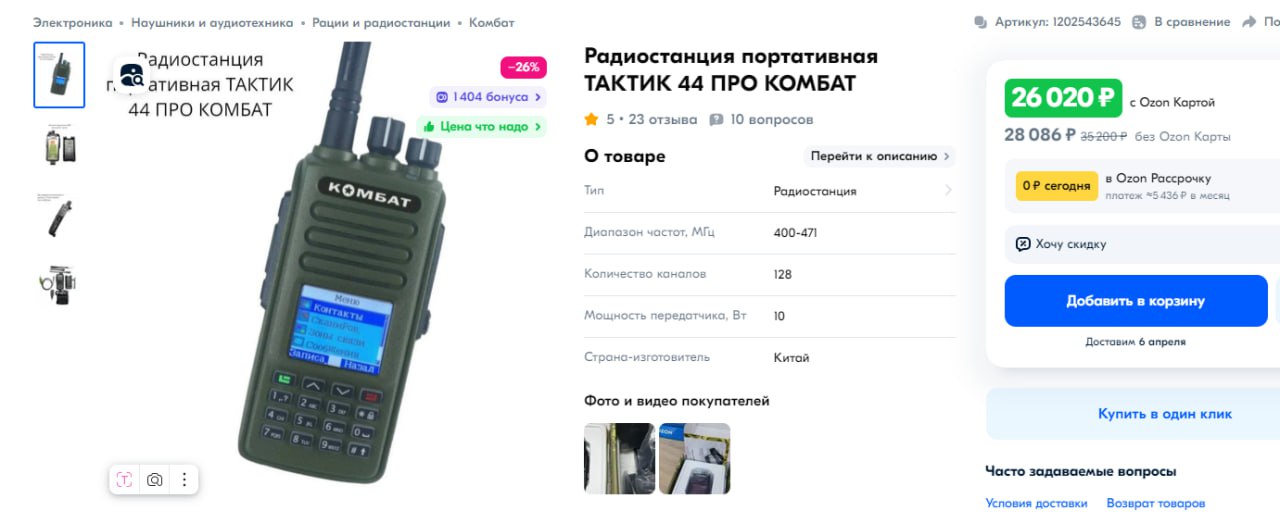This screenshot has width=1280, height=523.
Task: Click the share arrow icon
Action: pos(1249,22)
